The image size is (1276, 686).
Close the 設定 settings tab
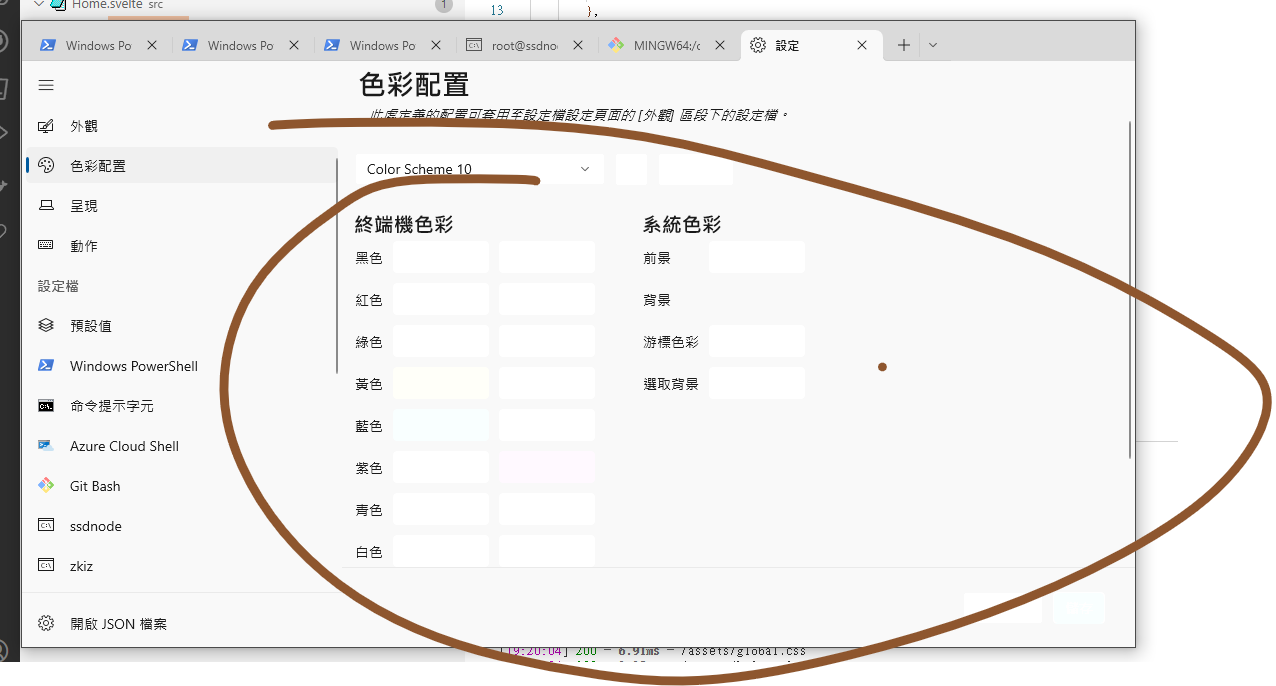862,45
